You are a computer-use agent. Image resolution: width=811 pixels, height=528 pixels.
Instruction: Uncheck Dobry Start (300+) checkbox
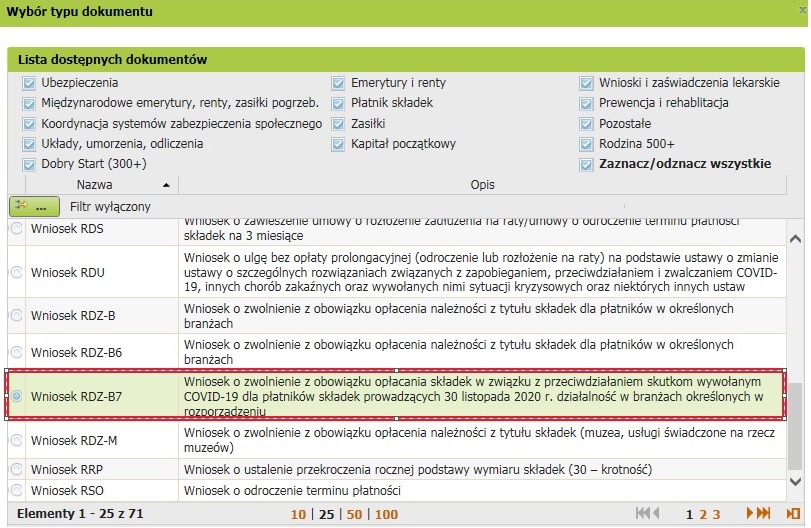[29, 164]
